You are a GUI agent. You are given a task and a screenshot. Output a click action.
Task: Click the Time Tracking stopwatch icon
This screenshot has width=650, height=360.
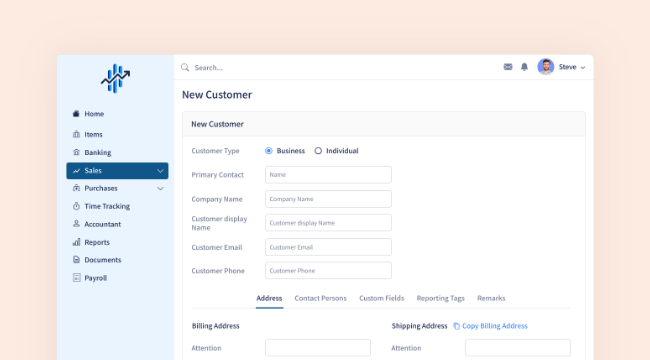(76, 206)
